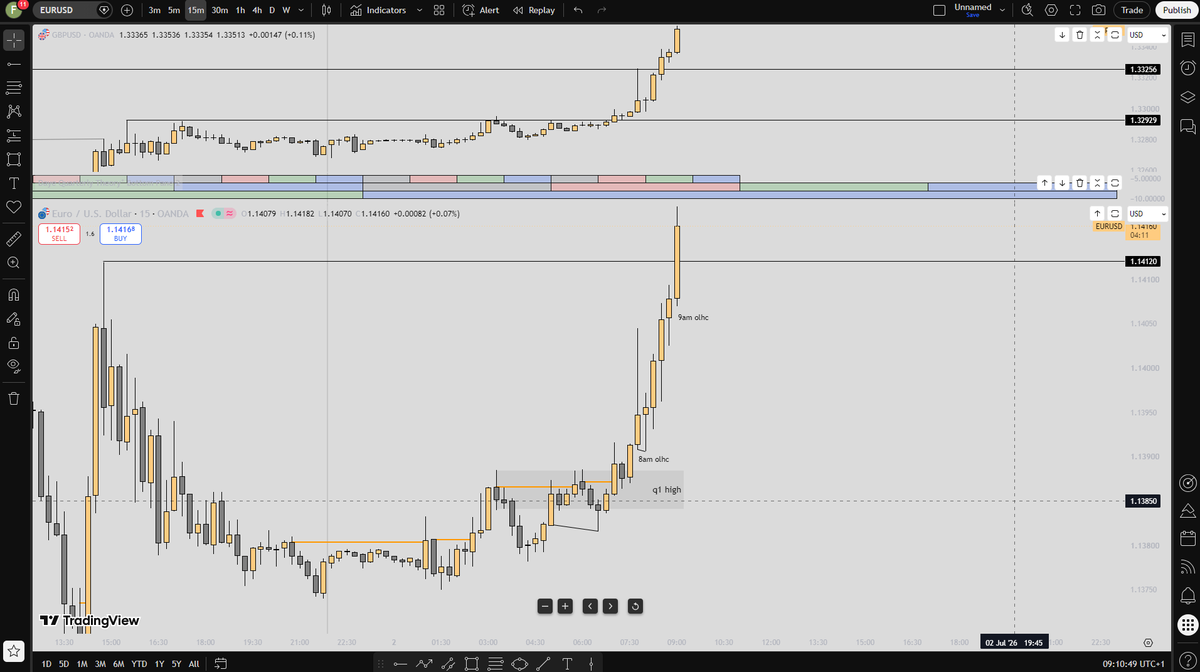Start bar Replay mode
Viewport: 1200px width, 672px height.
tap(534, 10)
